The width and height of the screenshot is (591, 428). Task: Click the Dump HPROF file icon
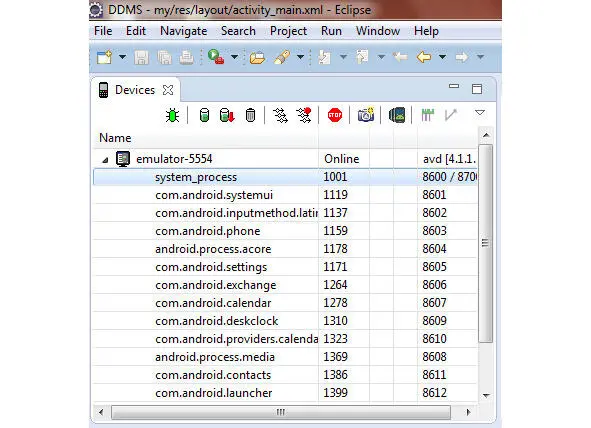[227, 115]
